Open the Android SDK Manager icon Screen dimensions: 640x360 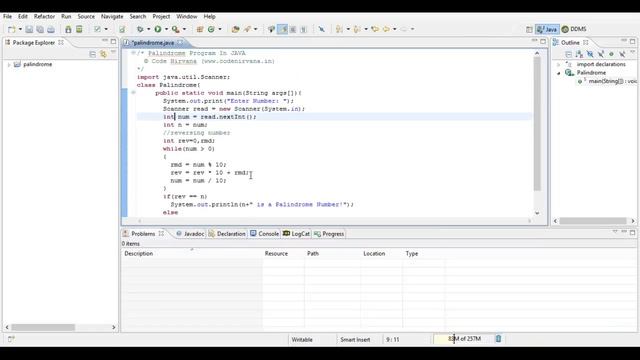point(68,29)
